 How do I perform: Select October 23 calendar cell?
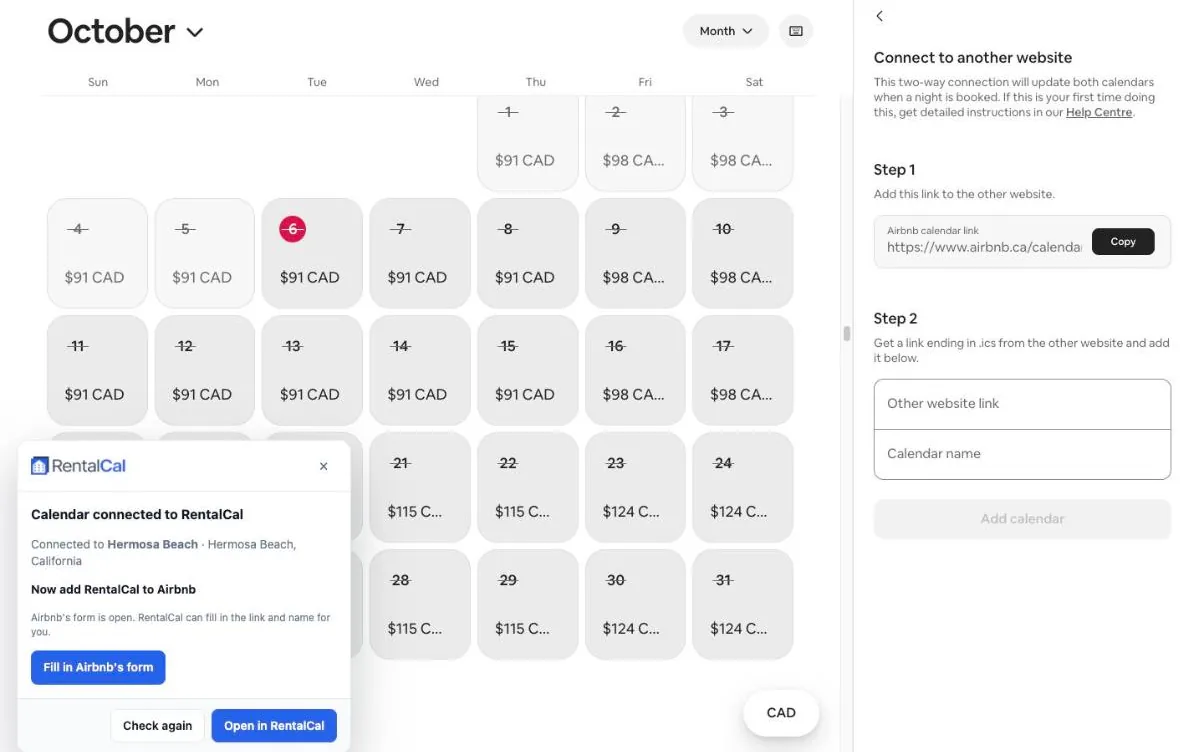coord(635,487)
